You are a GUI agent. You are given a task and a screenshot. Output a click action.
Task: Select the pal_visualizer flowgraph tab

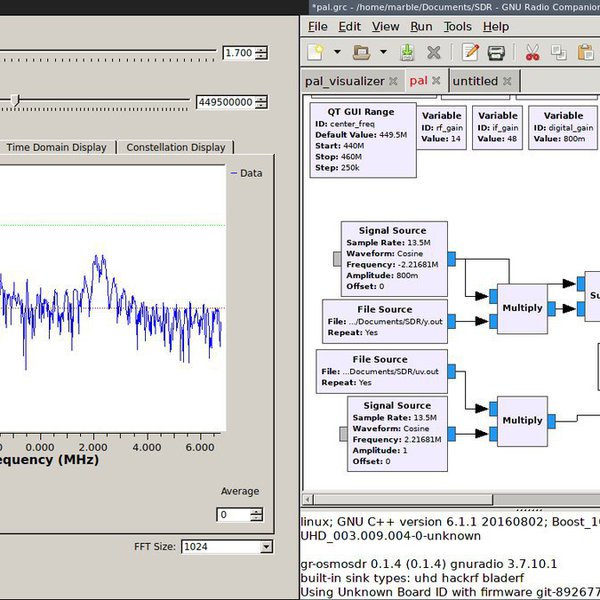(x=344, y=81)
